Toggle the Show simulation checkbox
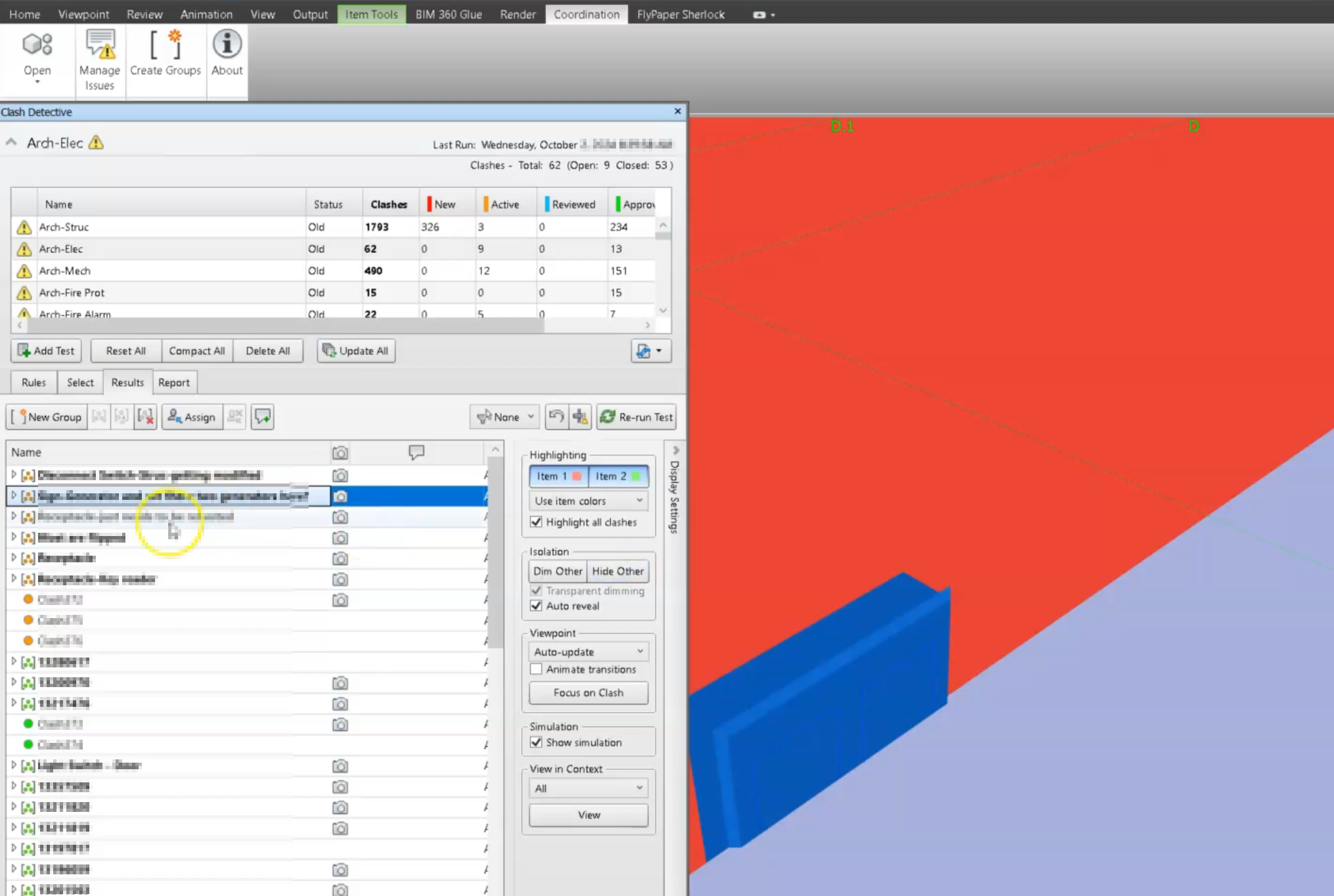 click(x=536, y=742)
